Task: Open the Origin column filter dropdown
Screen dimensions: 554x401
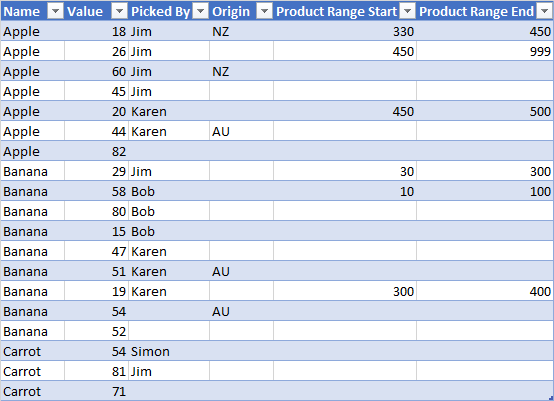Action: pyautogui.click(x=264, y=12)
